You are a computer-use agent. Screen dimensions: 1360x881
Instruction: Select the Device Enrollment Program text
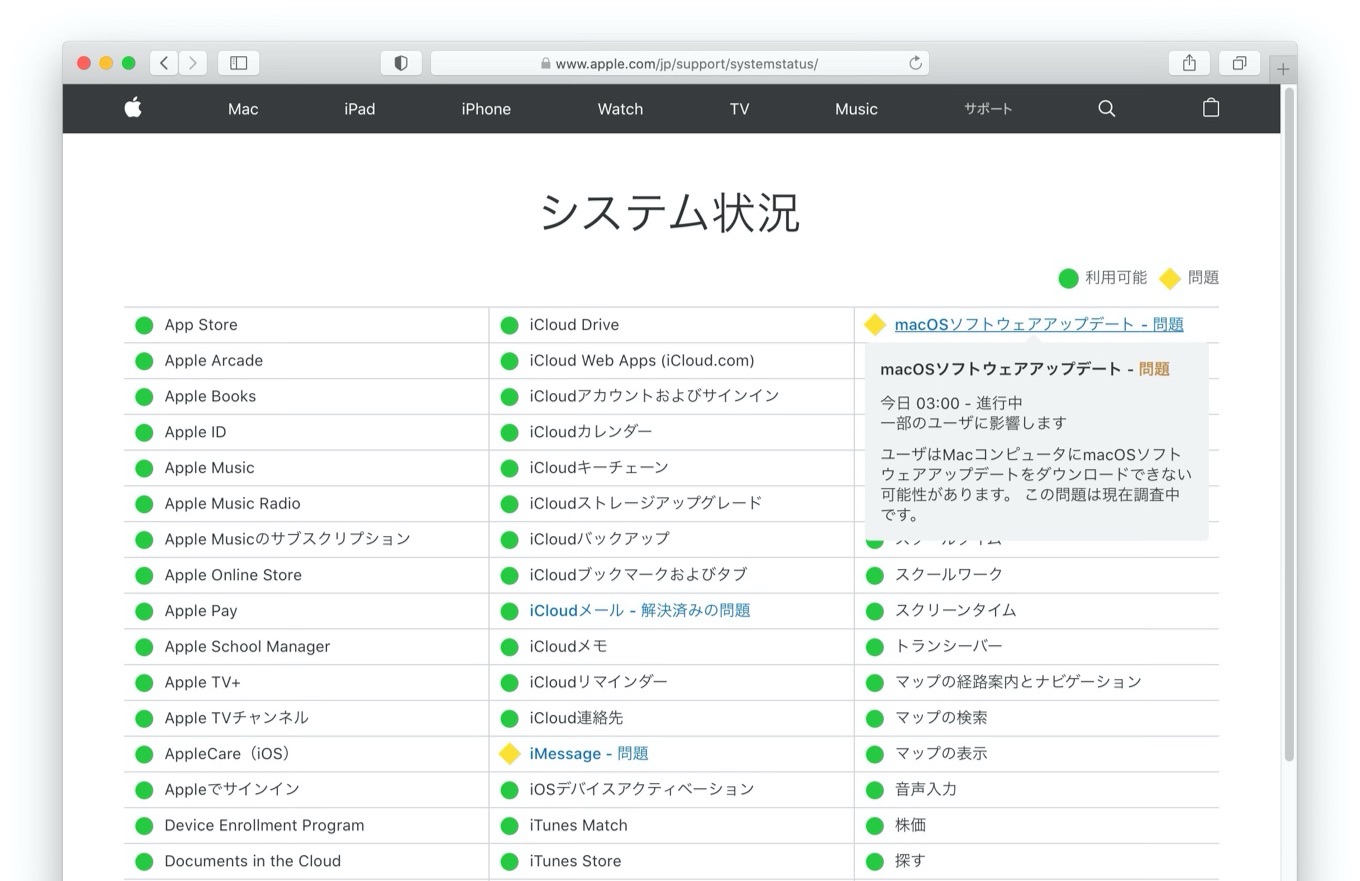264,825
